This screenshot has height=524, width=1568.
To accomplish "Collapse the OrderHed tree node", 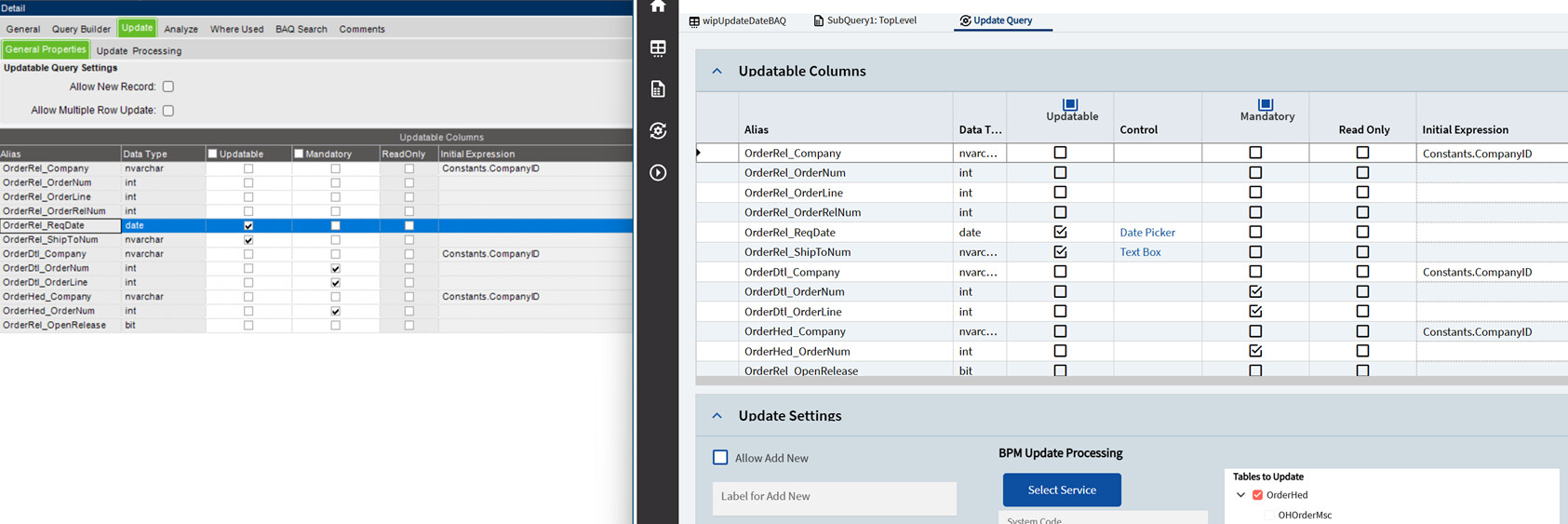I will pos(1240,495).
